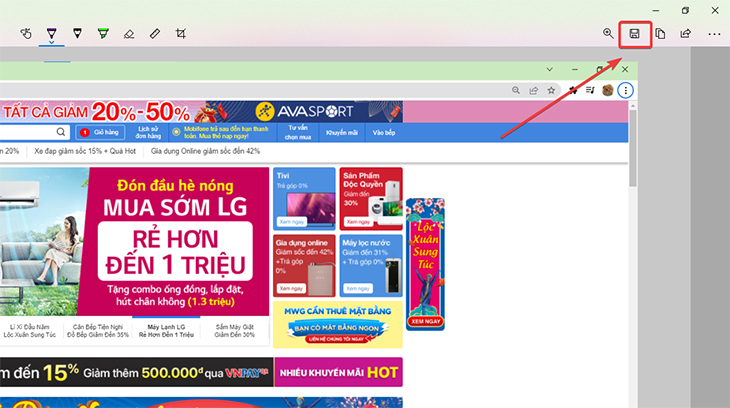This screenshot has height=408, width=730.
Task: Select the ballpoint pen tool
Action: point(52,33)
